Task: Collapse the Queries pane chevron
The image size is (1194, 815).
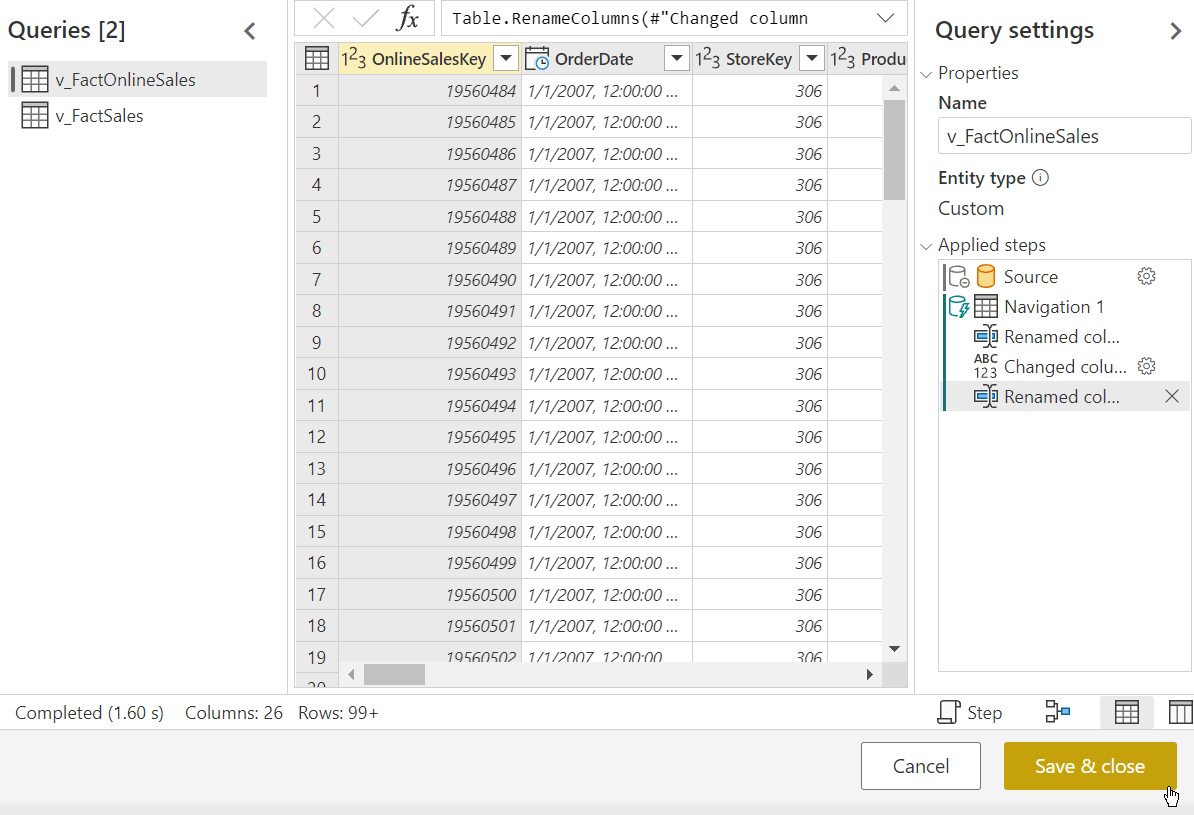Action: [250, 31]
